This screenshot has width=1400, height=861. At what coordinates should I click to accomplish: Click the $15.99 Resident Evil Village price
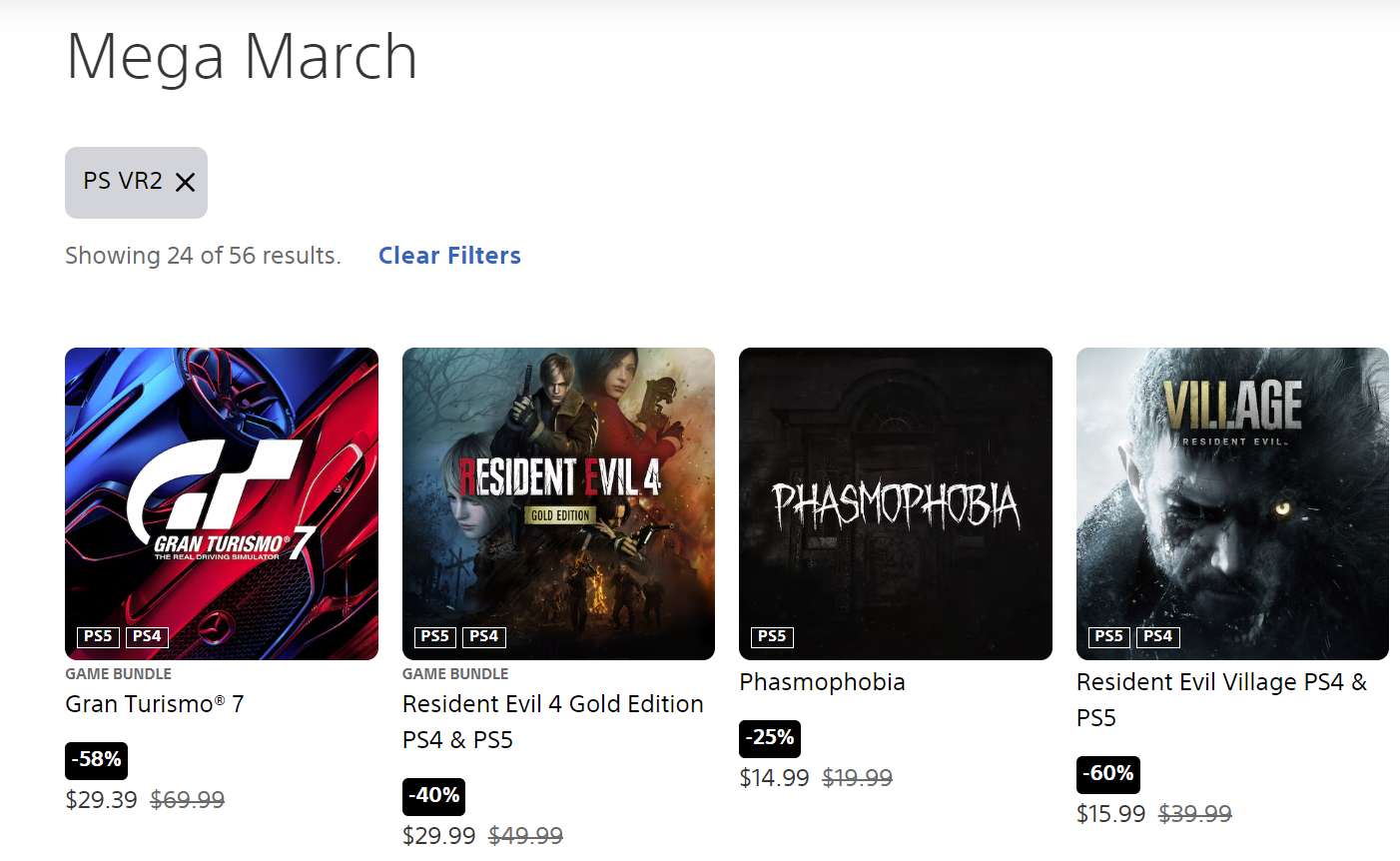point(1110,814)
